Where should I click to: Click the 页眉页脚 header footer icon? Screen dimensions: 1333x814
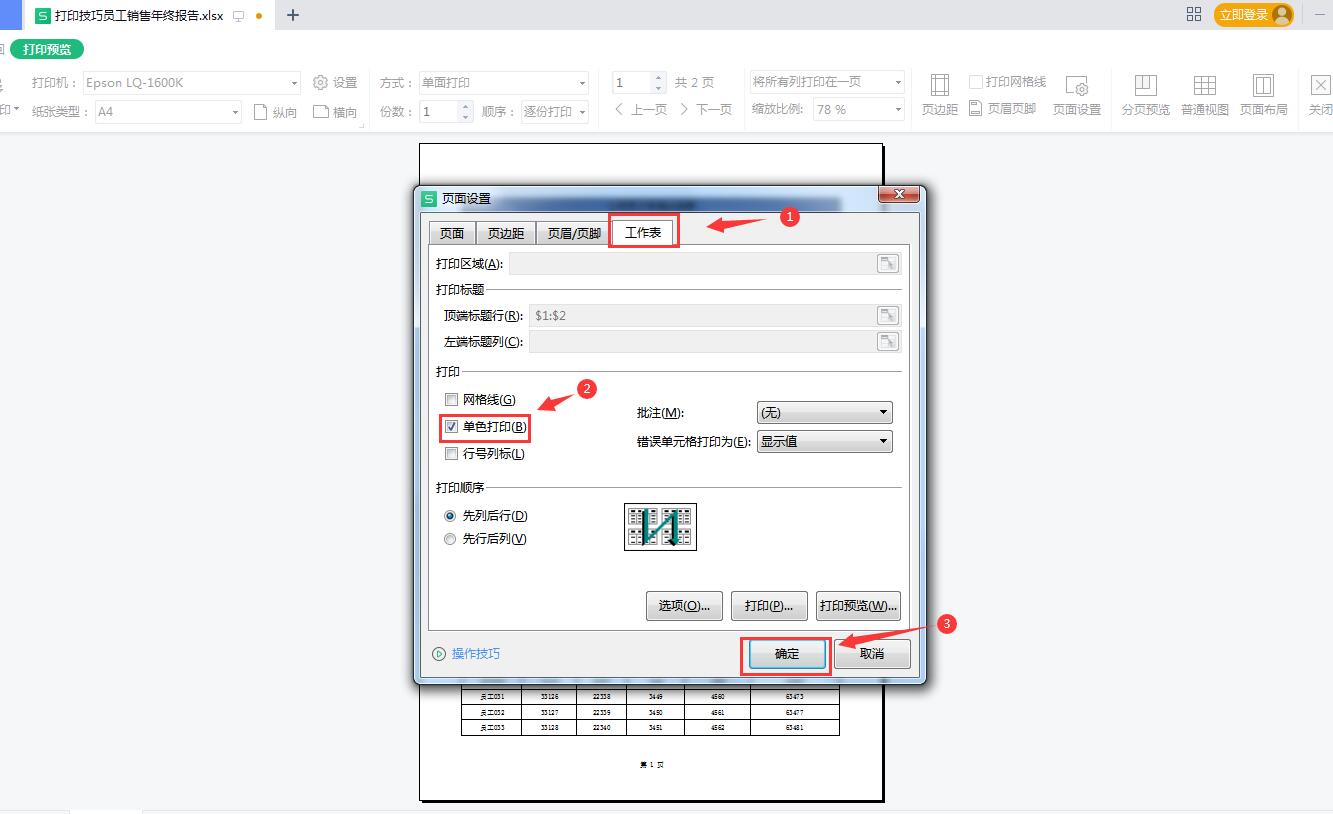(x=1002, y=109)
